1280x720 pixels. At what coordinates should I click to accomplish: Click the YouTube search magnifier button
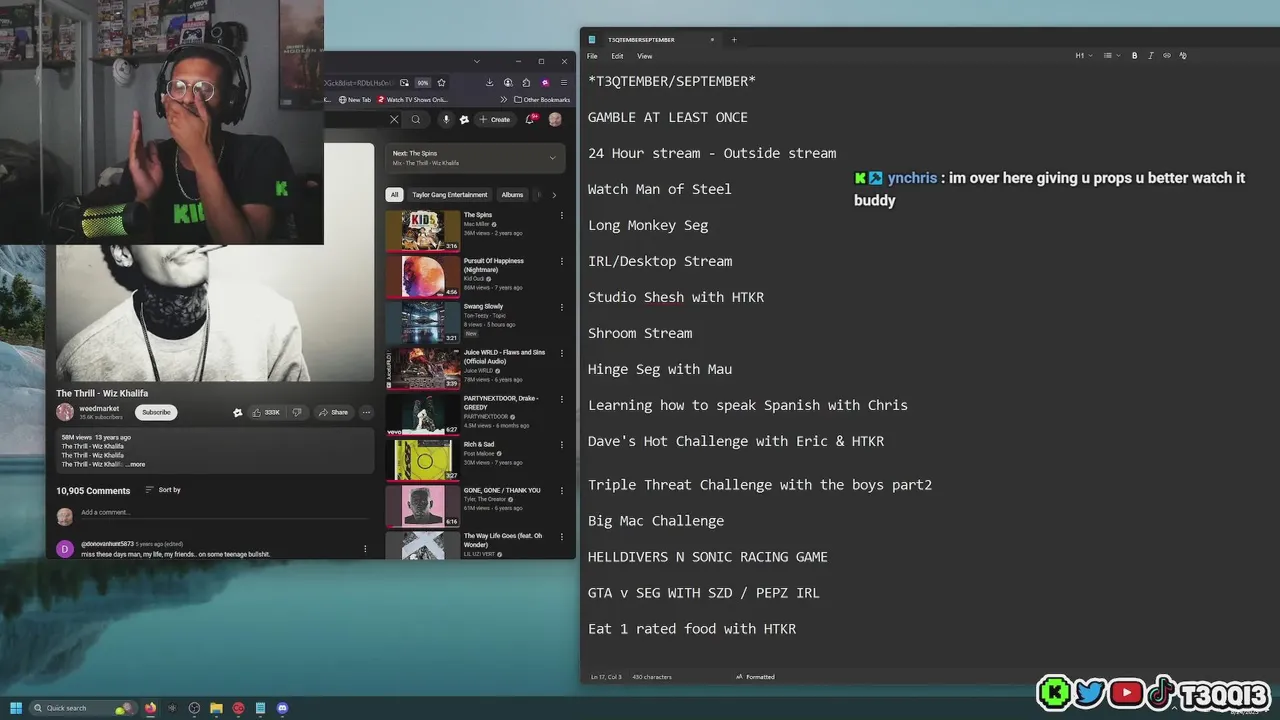416,119
